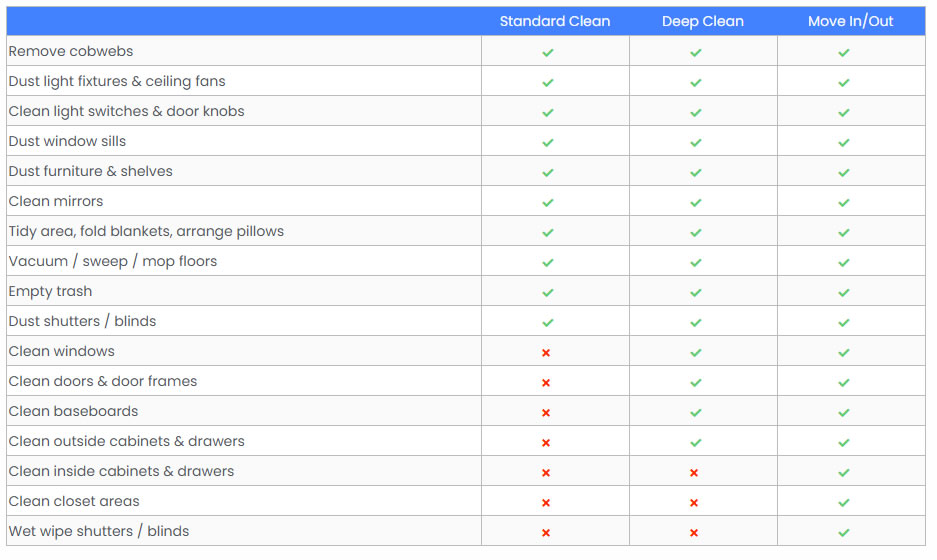Click Deep Clean red X for inside cabinets
This screenshot has height=560, width=937.
(694, 472)
